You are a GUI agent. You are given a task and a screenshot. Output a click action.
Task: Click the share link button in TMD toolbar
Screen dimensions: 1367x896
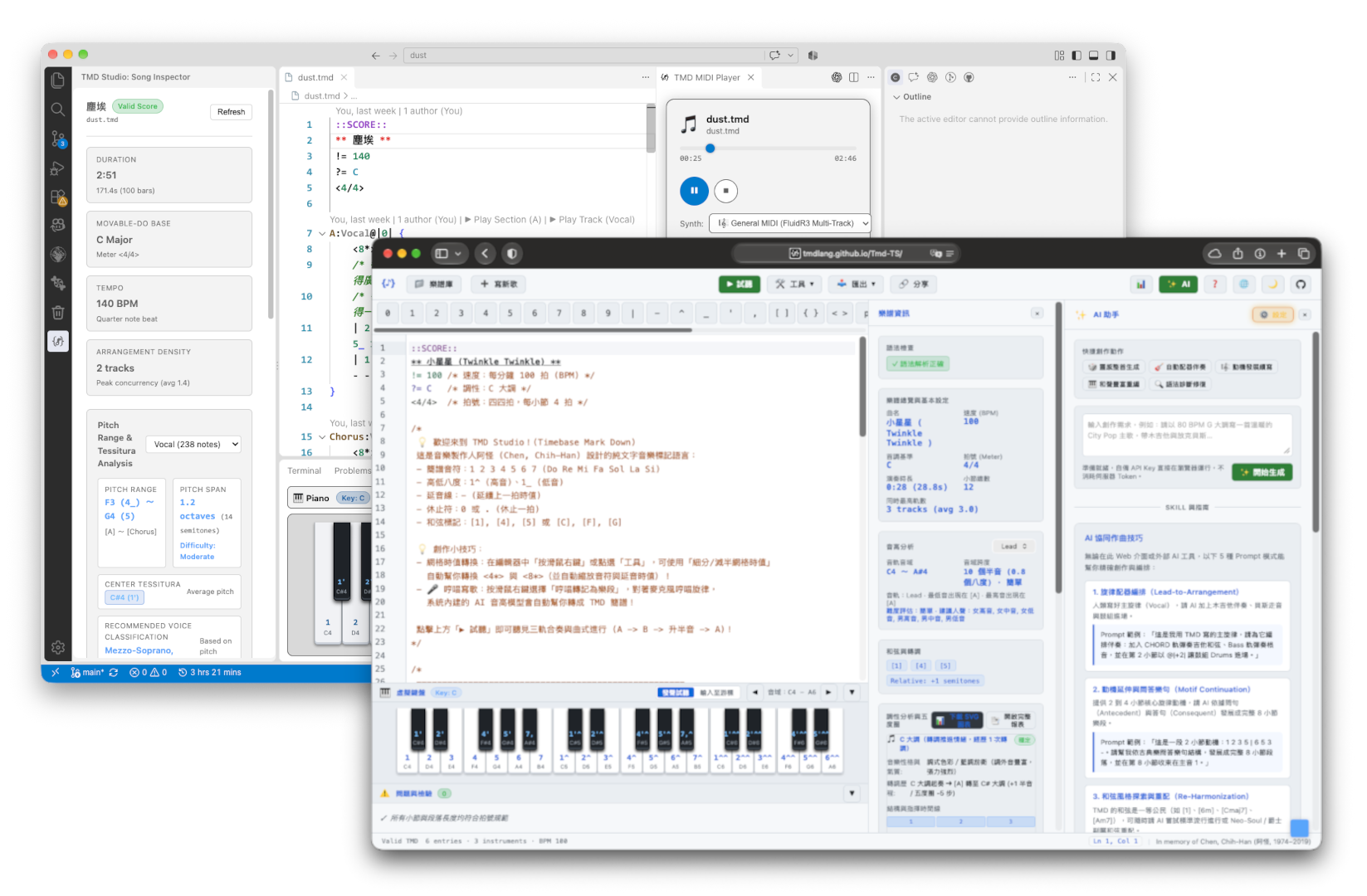tap(914, 284)
